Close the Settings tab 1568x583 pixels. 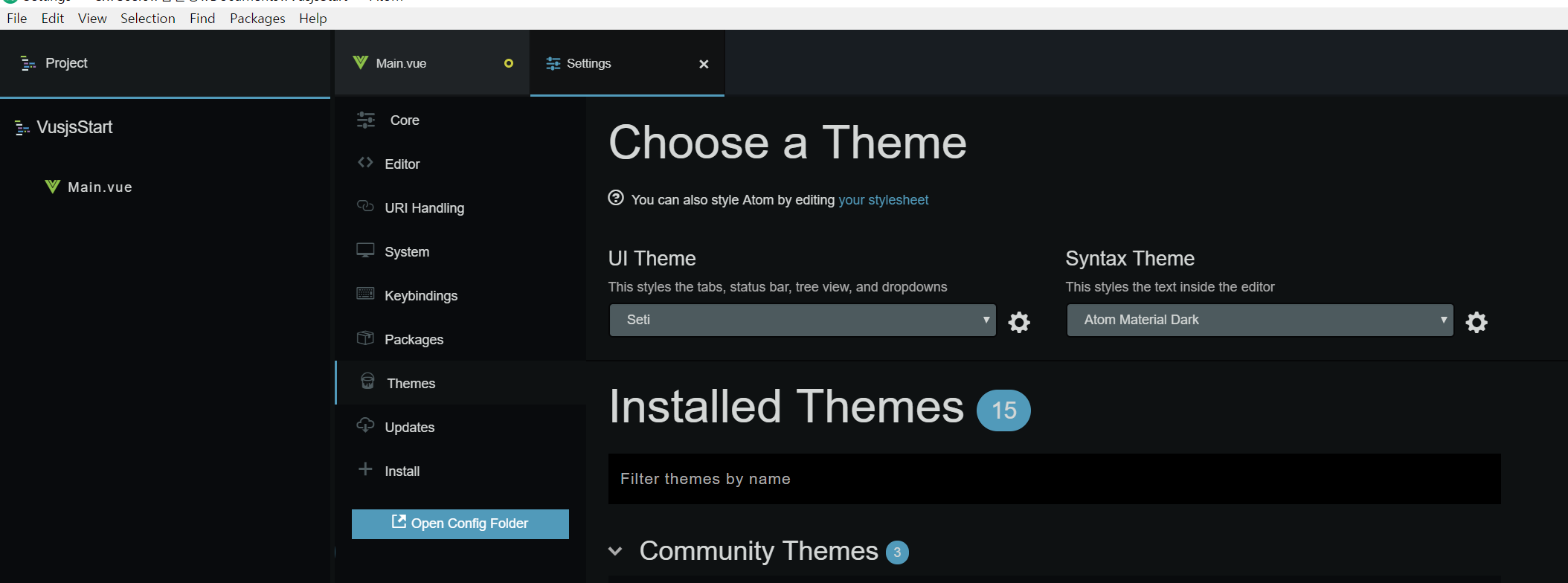coord(704,64)
